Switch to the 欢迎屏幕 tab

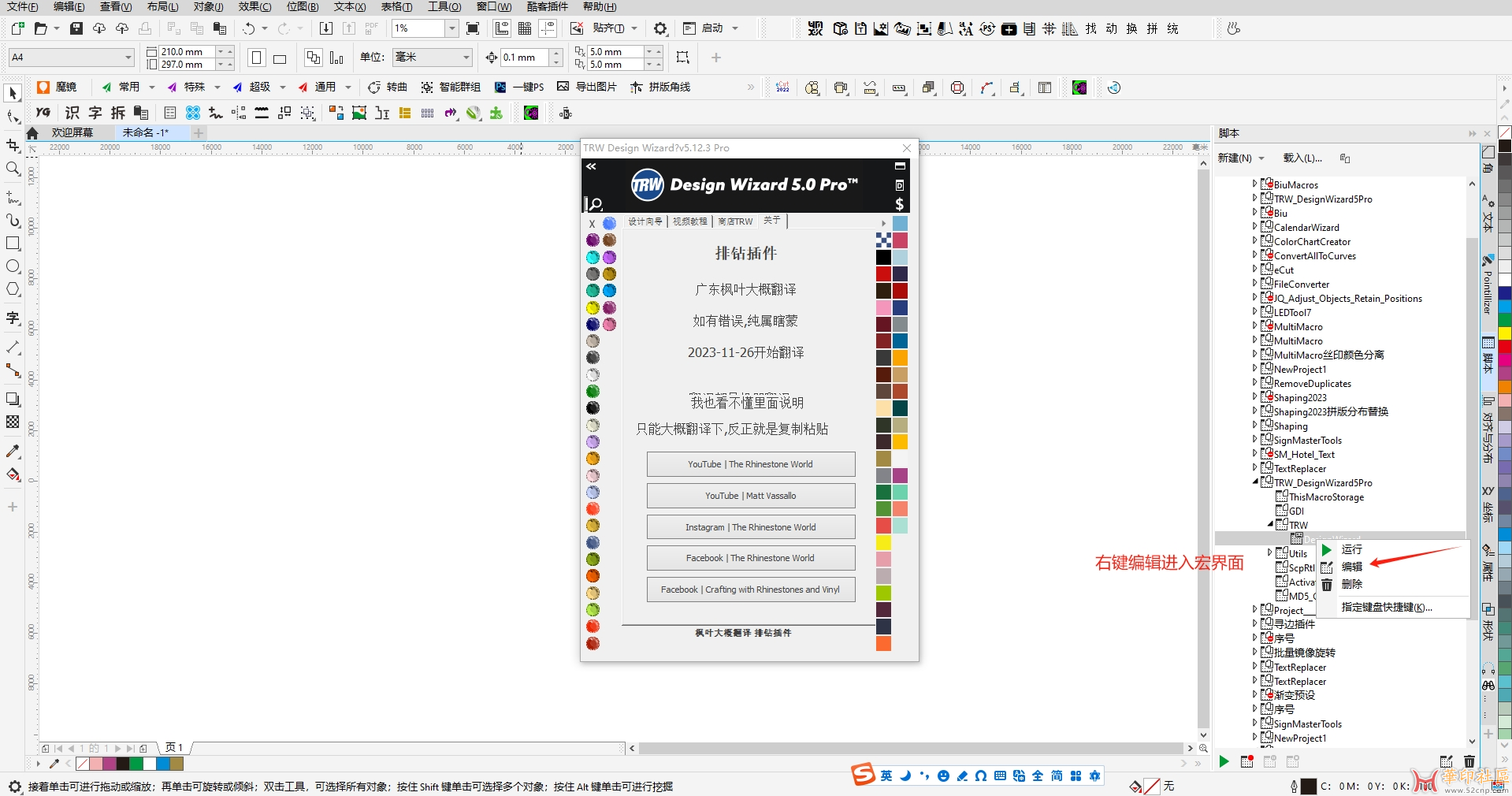pyautogui.click(x=72, y=132)
